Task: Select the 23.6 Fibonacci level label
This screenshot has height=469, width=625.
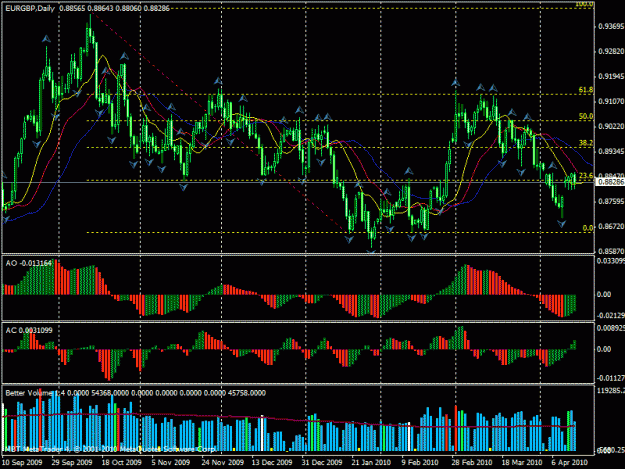Action: (586, 176)
